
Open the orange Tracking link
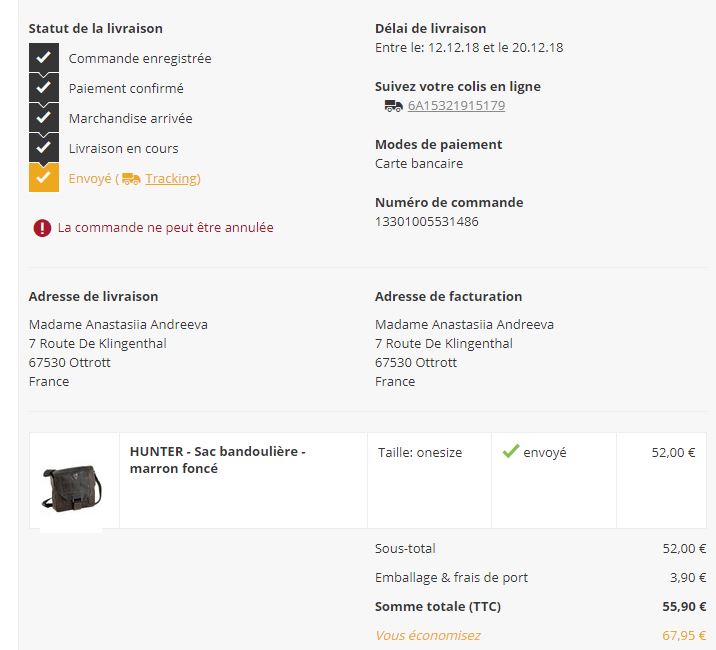pyautogui.click(x=173, y=179)
